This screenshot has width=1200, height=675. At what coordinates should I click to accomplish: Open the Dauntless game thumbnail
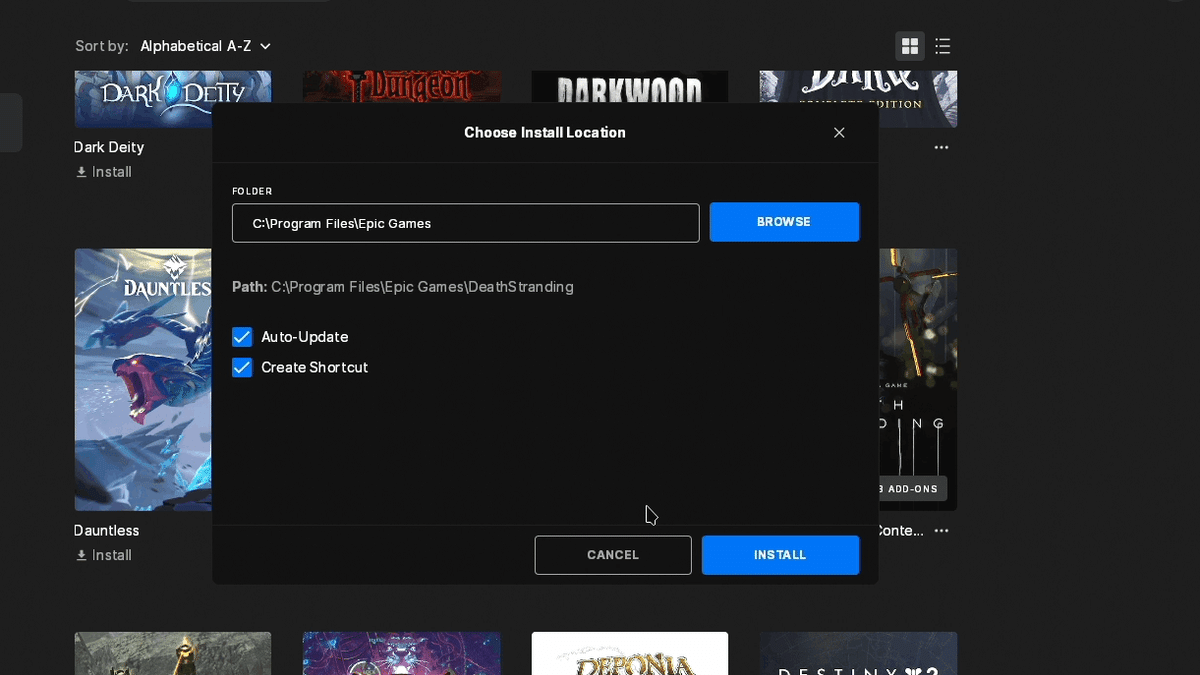coord(143,380)
